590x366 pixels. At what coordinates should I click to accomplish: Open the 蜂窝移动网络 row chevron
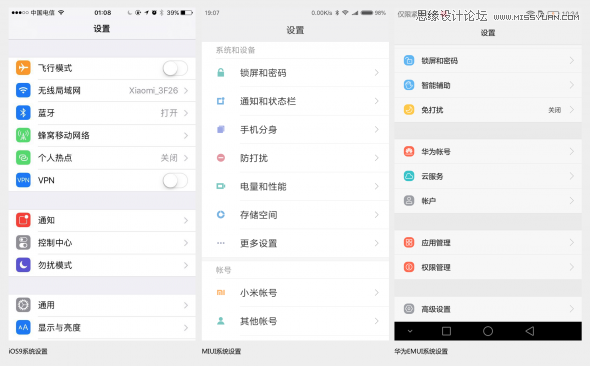186,135
